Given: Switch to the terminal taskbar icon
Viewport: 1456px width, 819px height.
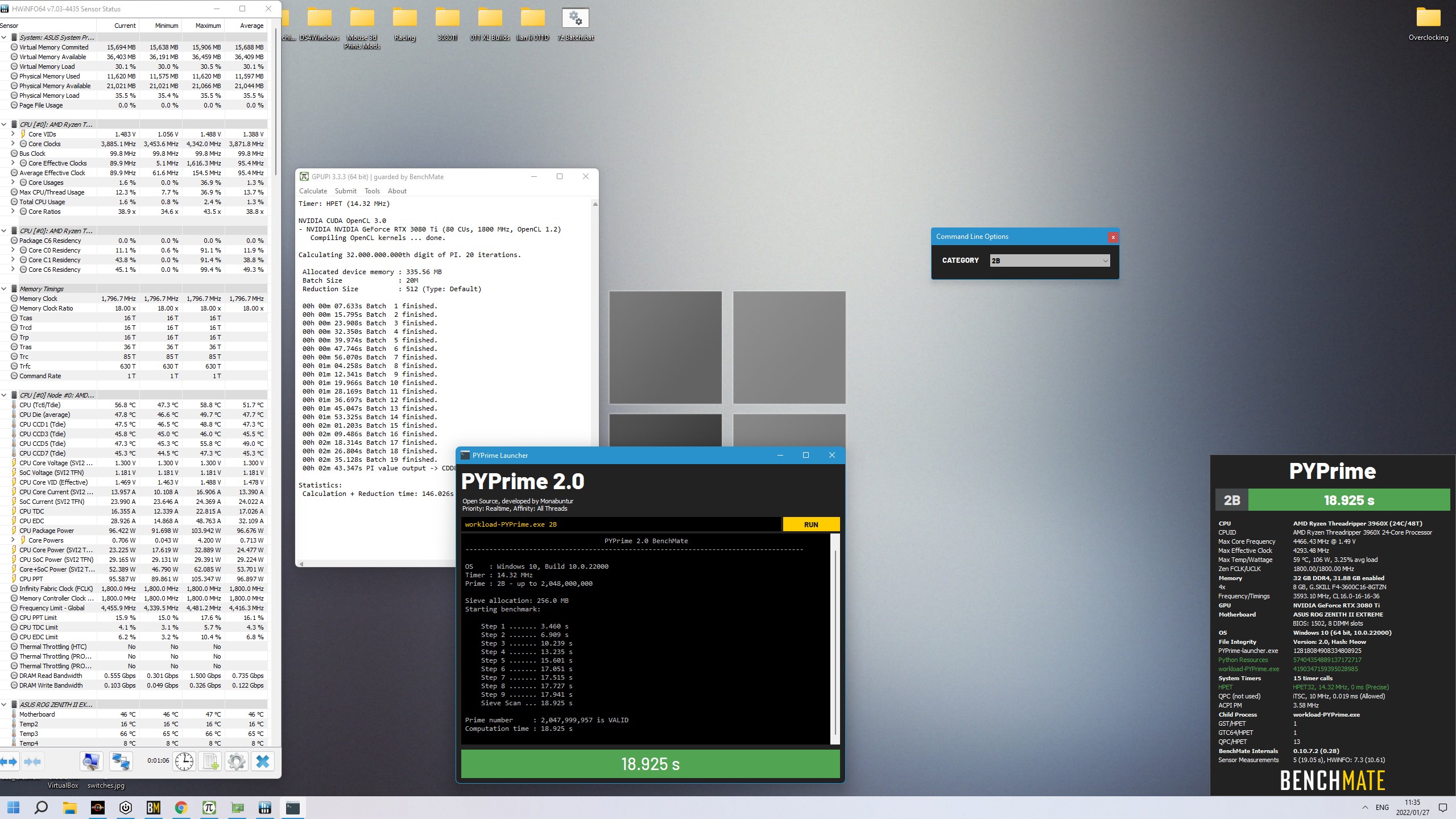Looking at the screenshot, I should [x=293, y=808].
